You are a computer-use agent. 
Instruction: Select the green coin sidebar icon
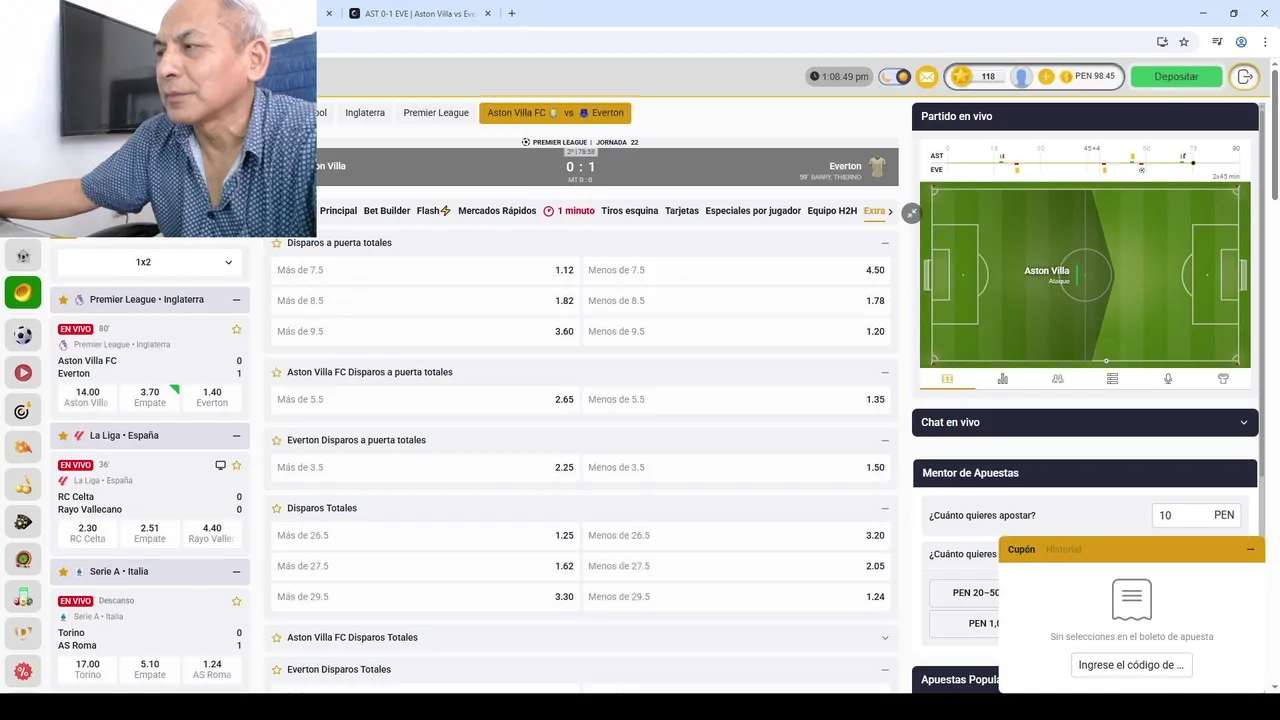pos(23,292)
